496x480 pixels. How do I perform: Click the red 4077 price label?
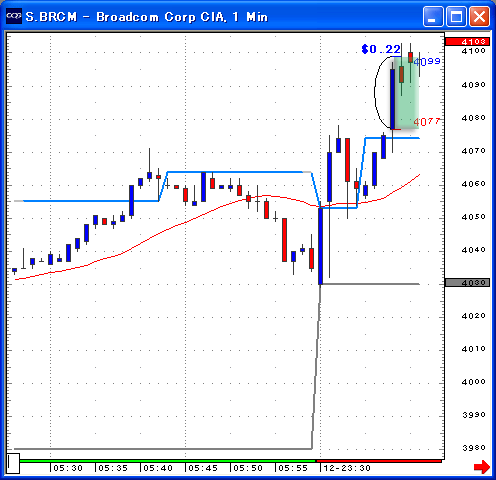pos(427,122)
